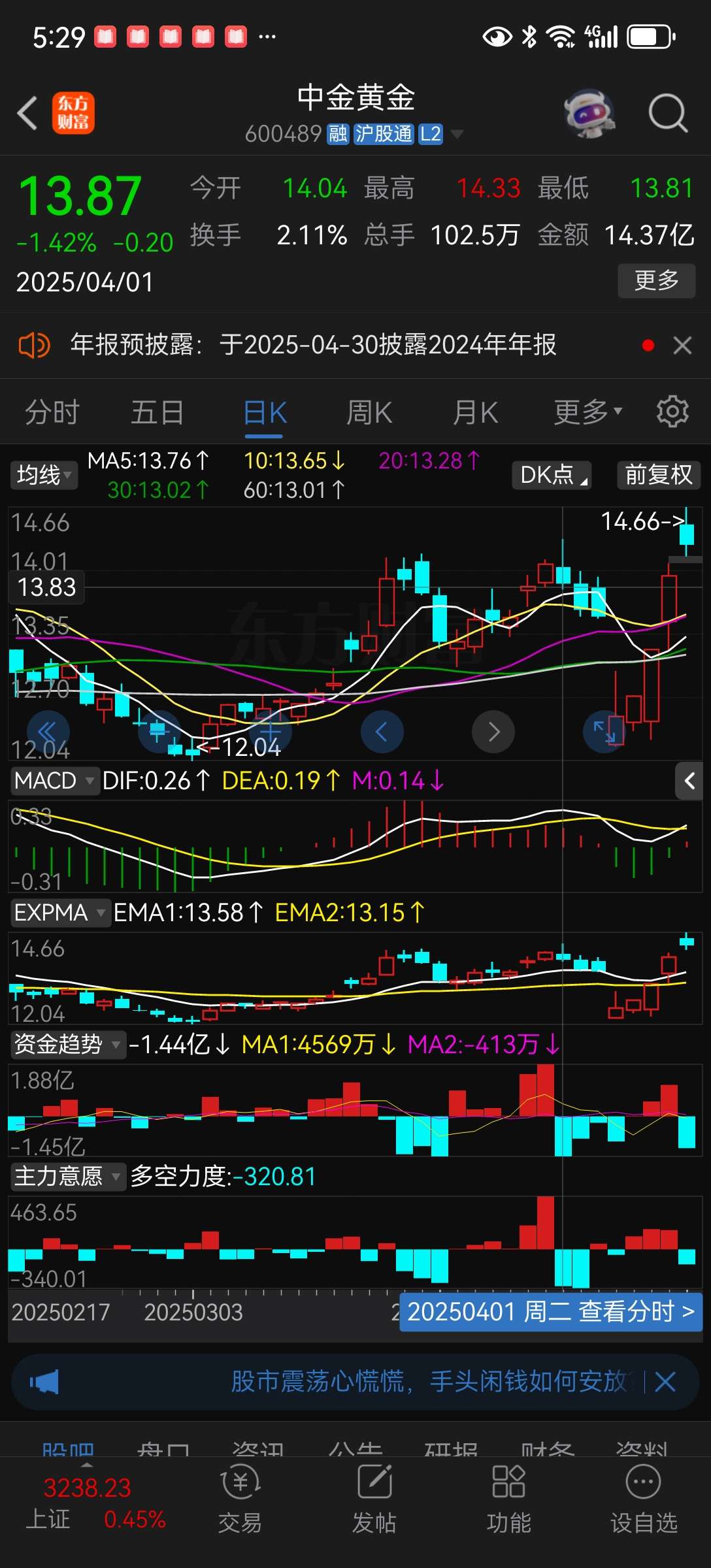The image size is (711, 1568).
Task: Open 股市震荡心慌慌 promo link
Action: coord(431,1382)
